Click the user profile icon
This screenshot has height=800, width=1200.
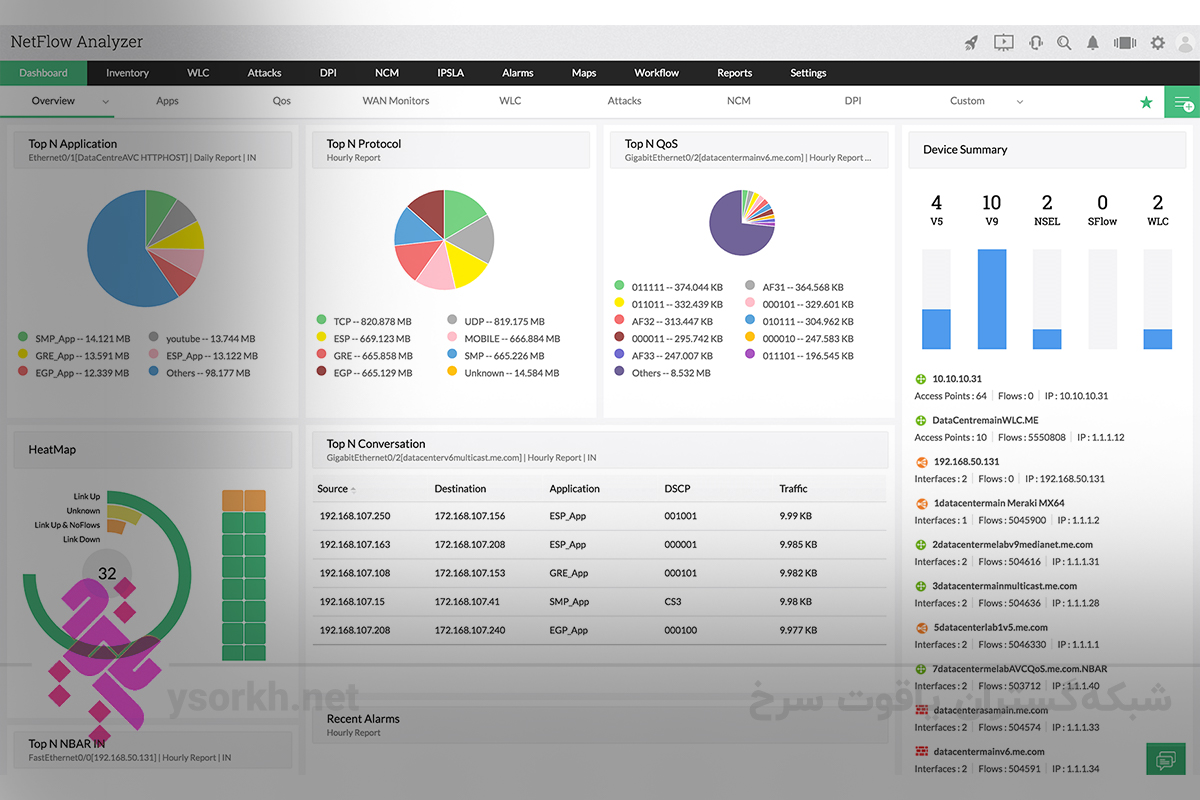point(1187,43)
